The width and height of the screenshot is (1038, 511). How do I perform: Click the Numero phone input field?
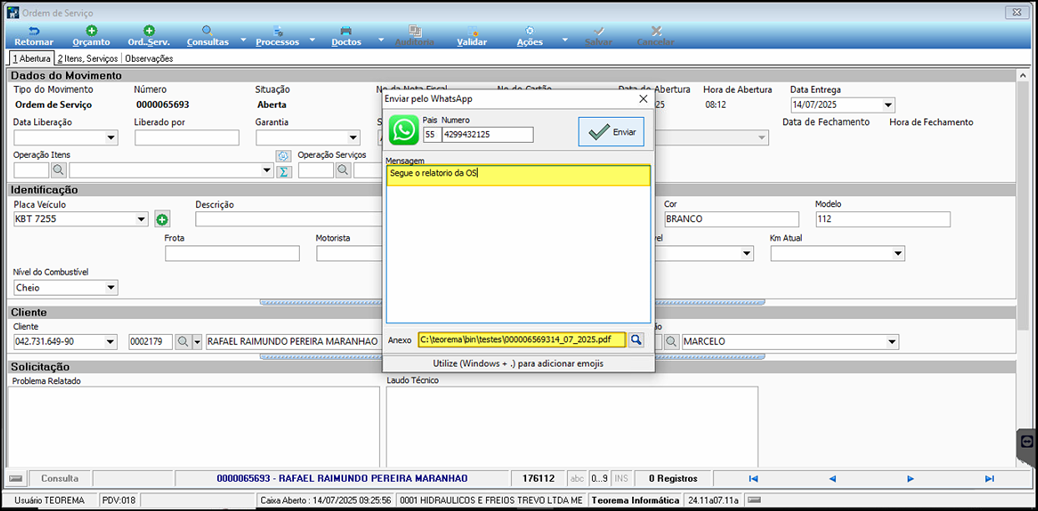[487, 135]
